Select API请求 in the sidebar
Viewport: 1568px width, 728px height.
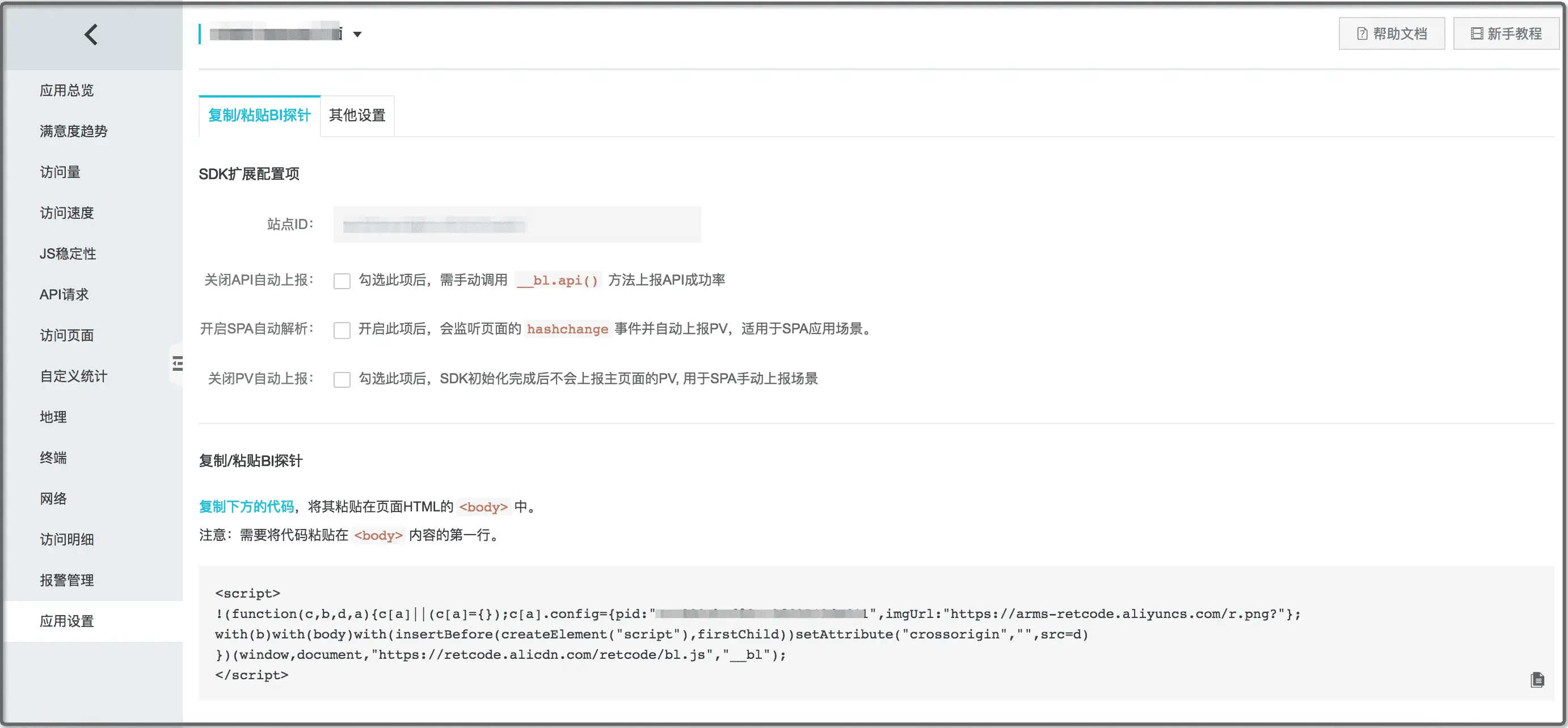[x=65, y=294]
